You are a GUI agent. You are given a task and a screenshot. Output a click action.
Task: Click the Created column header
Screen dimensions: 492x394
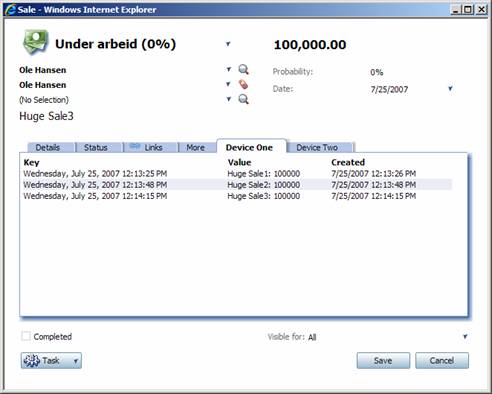[x=348, y=162]
